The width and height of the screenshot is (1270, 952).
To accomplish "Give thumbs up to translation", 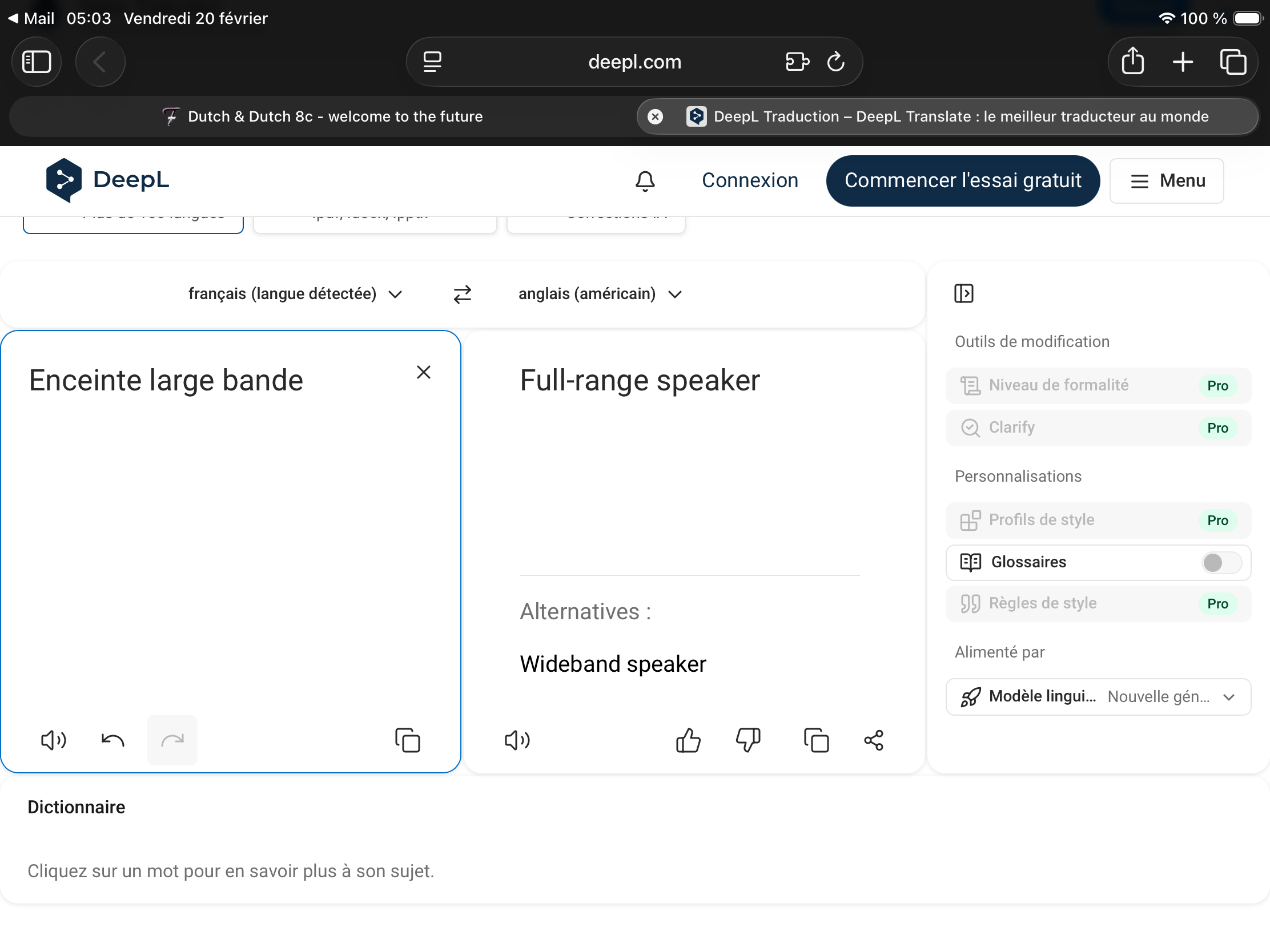I will [688, 740].
